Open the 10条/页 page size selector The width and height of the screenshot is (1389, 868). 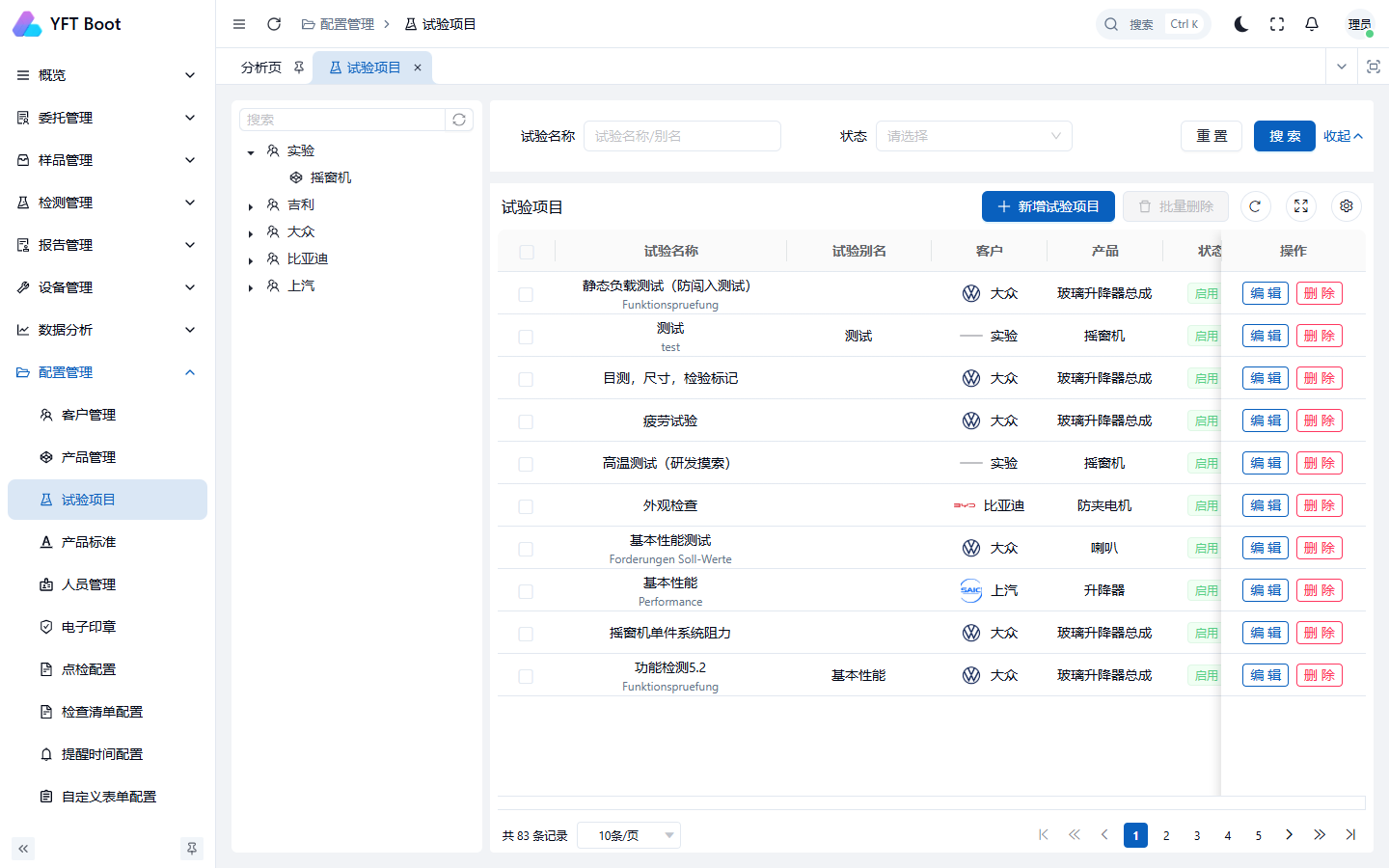point(629,835)
